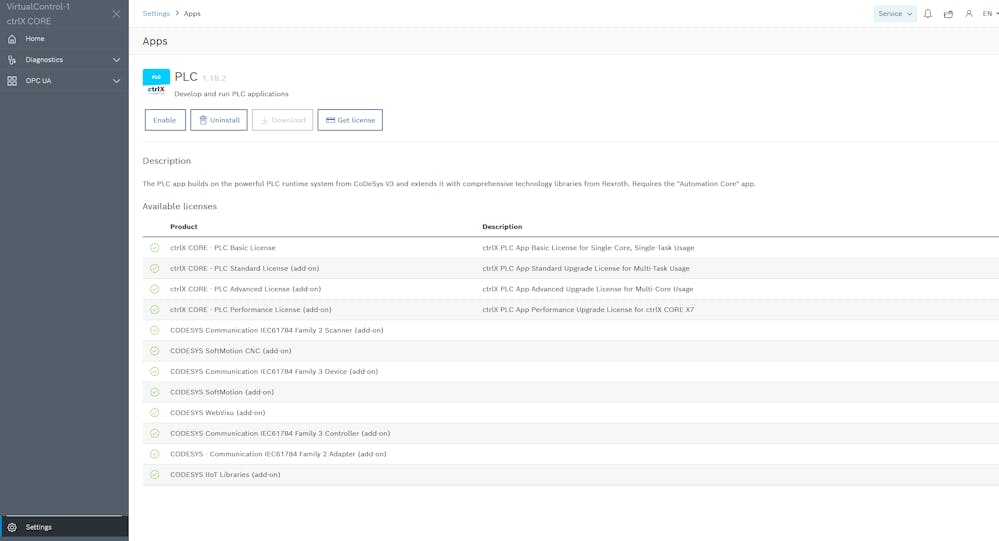This screenshot has height=541, width=999.
Task: Expand the OPC UA menu chevron
Action: pyautogui.click(x=116, y=81)
